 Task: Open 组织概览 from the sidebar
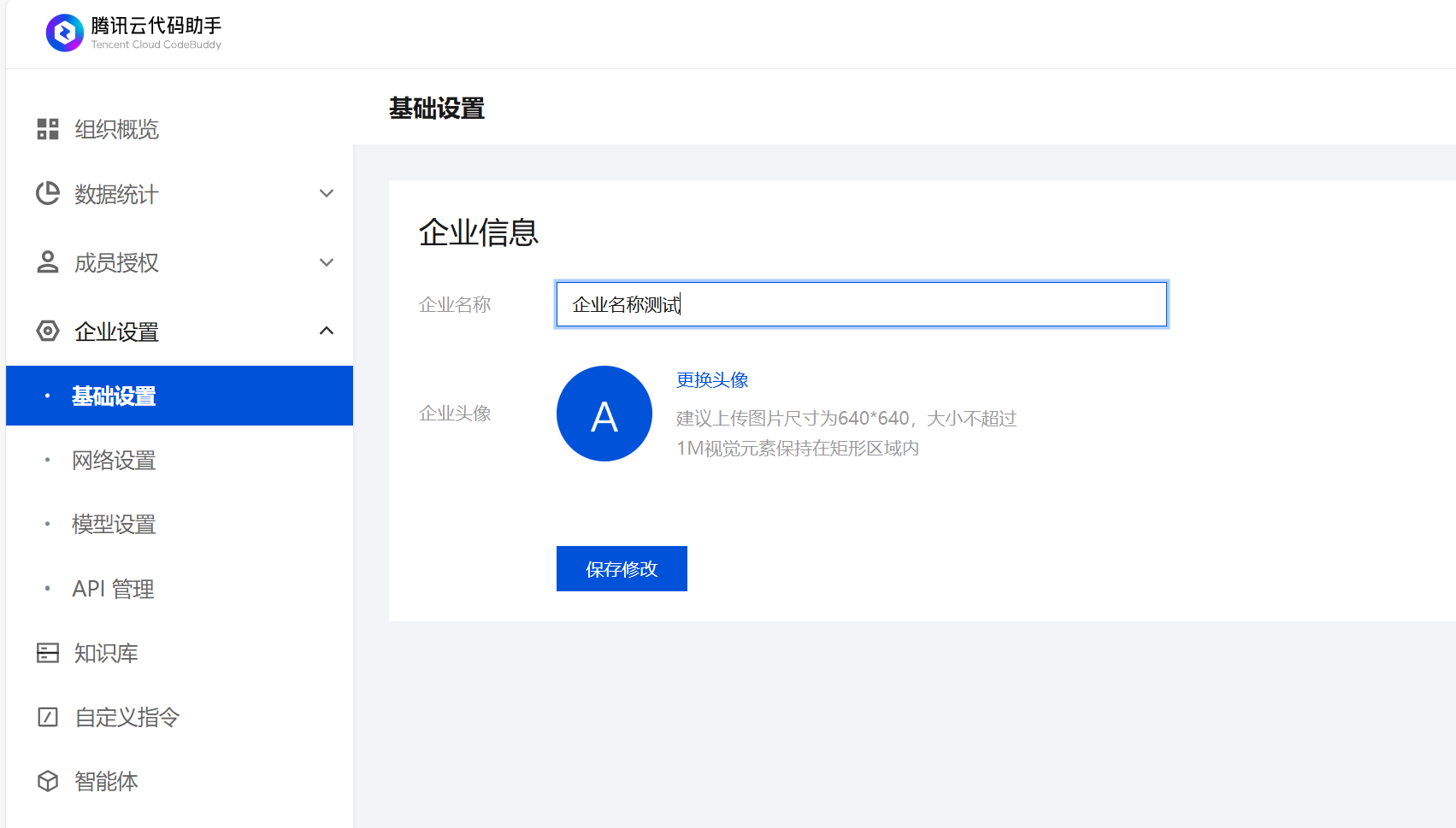coord(116,129)
